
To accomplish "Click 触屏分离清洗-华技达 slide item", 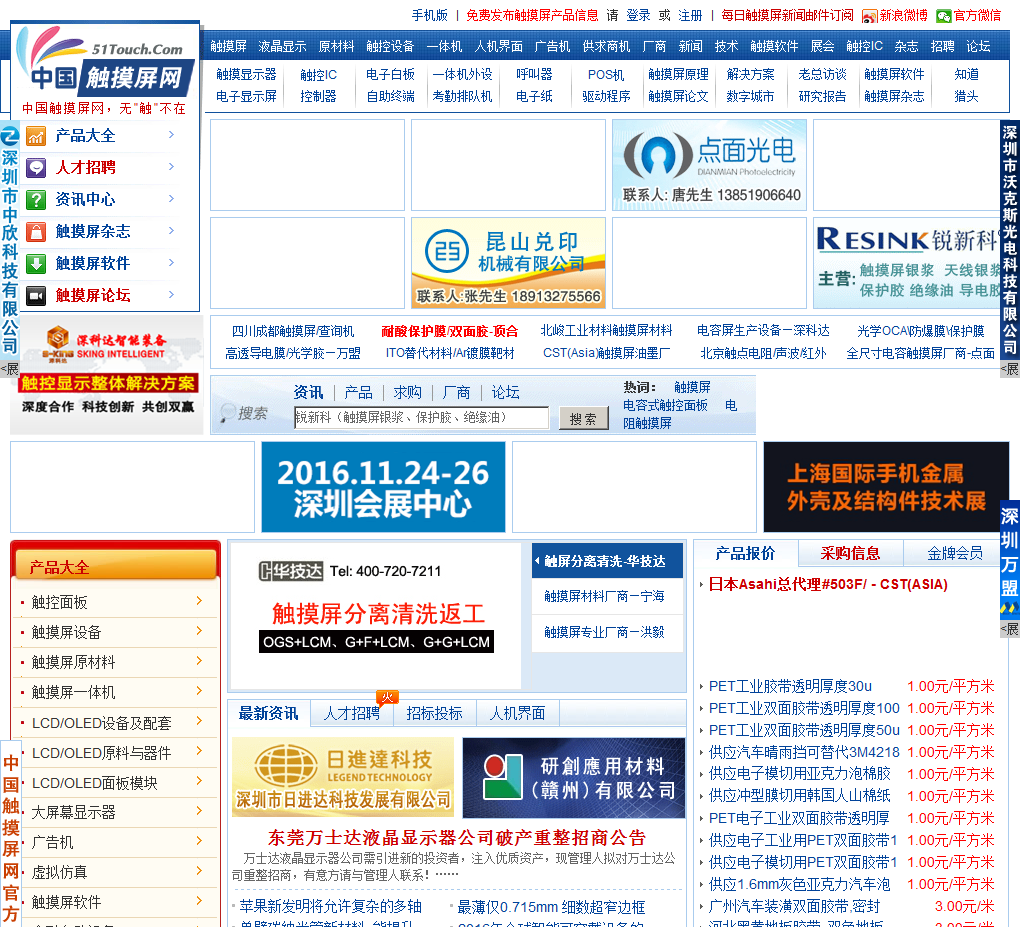I will point(607,561).
